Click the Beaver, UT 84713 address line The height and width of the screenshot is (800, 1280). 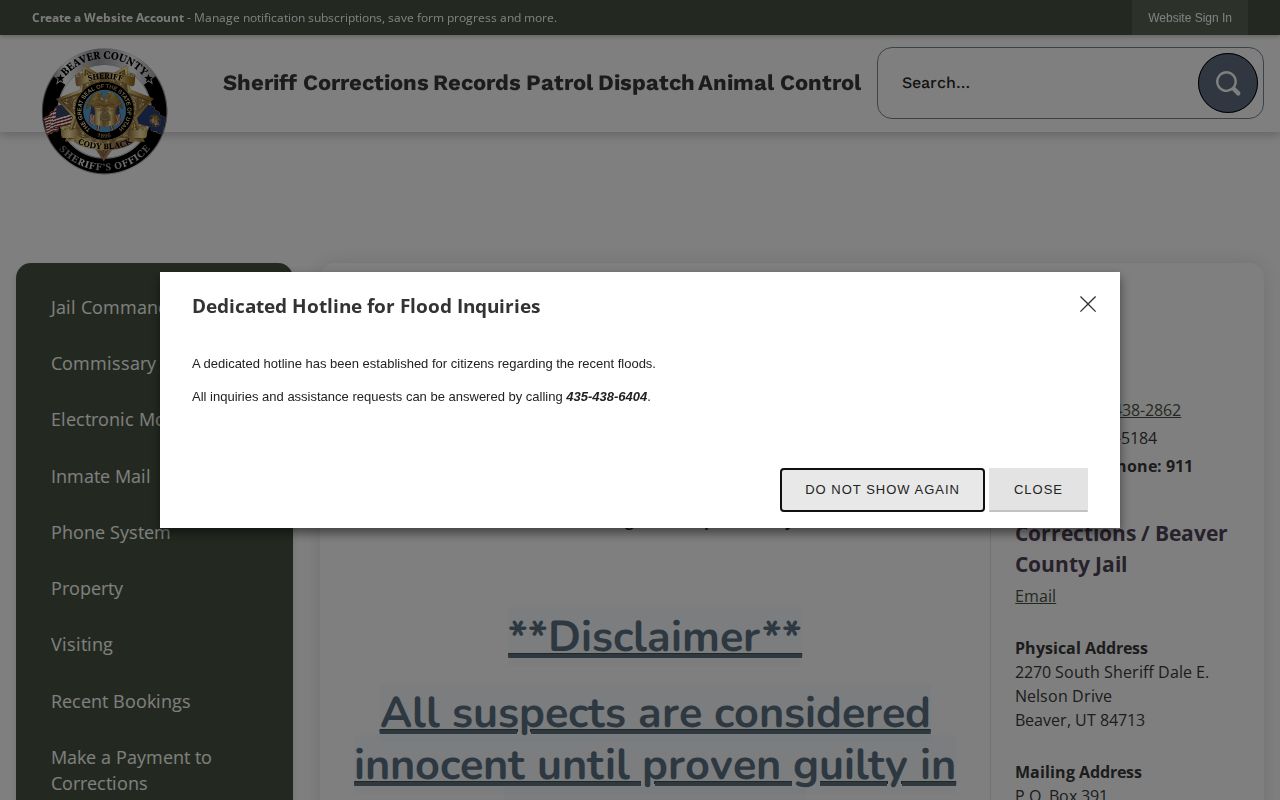click(1080, 720)
